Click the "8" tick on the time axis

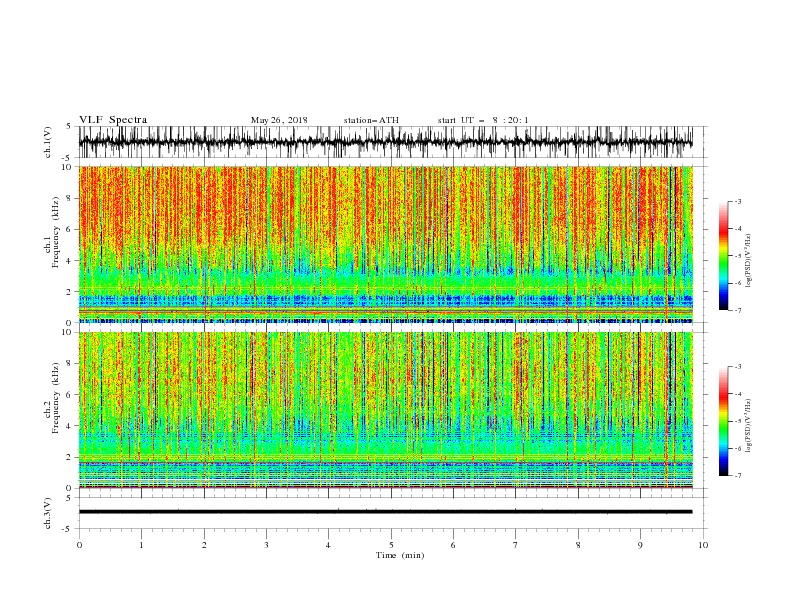coord(578,545)
